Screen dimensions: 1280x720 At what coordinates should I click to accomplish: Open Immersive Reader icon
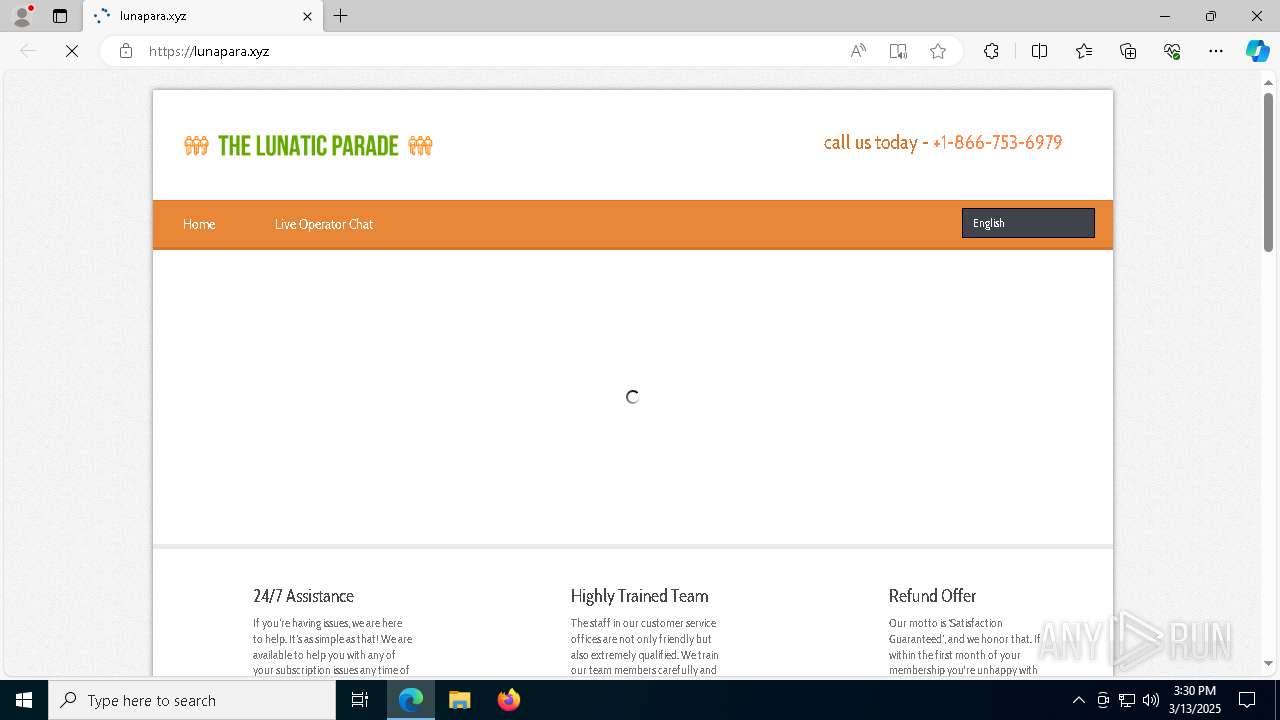pos(898,51)
